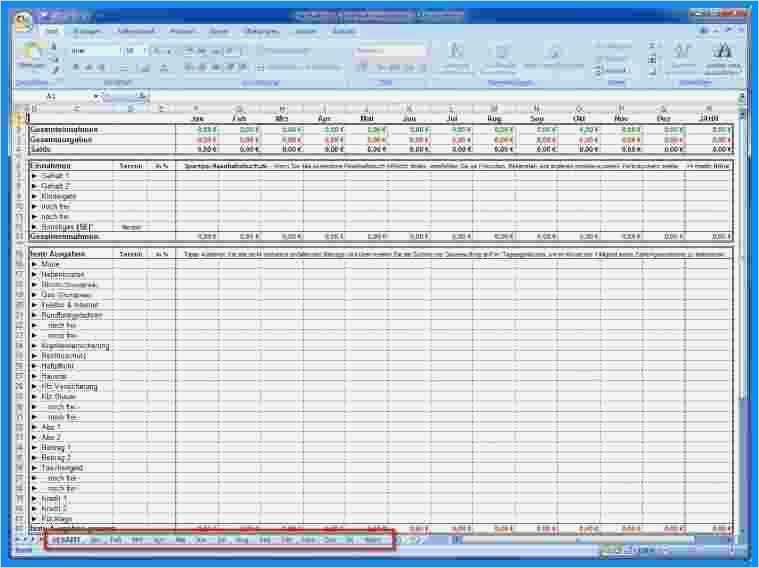The width and height of the screenshot is (759, 568).
Task: Click the Miete expense row label
Action: click(x=50, y=264)
